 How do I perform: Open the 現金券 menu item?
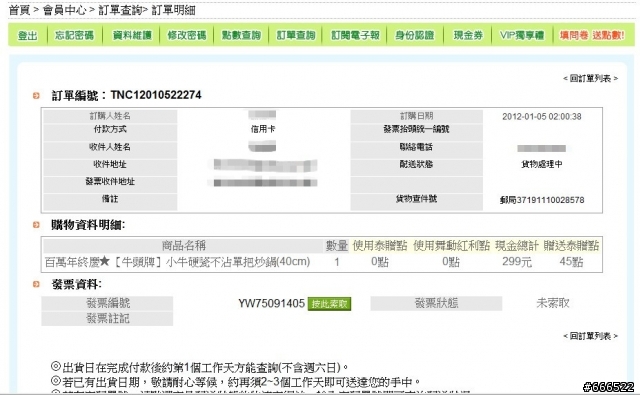468,36
